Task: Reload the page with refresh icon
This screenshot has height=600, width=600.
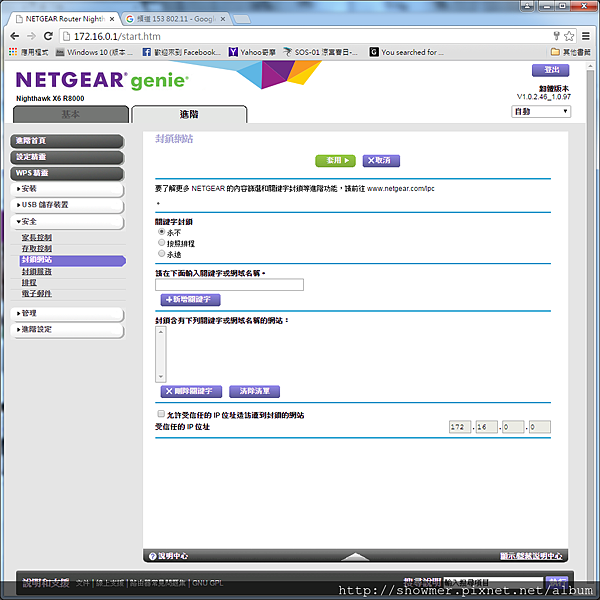Action: pos(48,36)
